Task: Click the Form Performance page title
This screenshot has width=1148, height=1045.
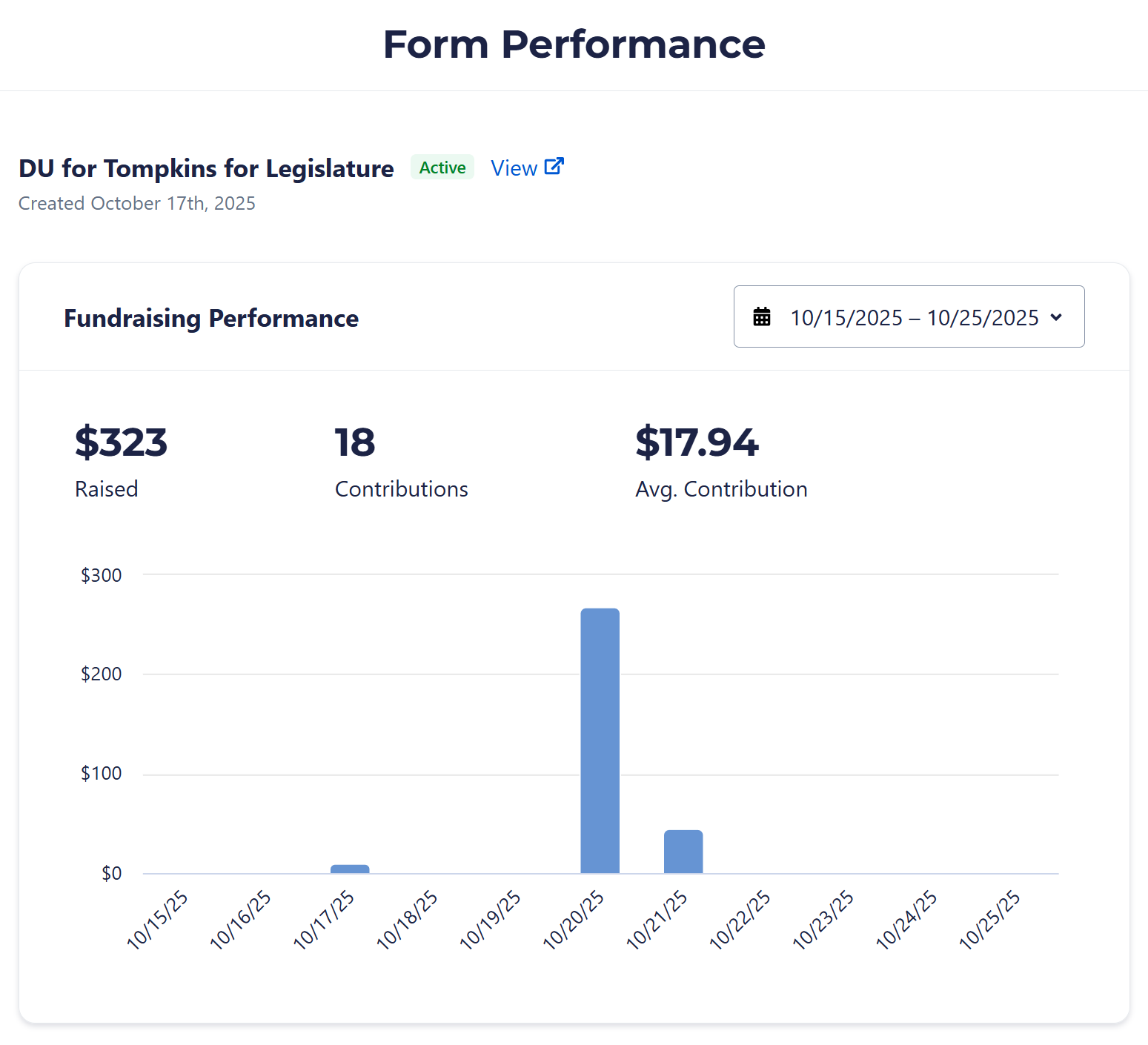Action: (x=574, y=44)
